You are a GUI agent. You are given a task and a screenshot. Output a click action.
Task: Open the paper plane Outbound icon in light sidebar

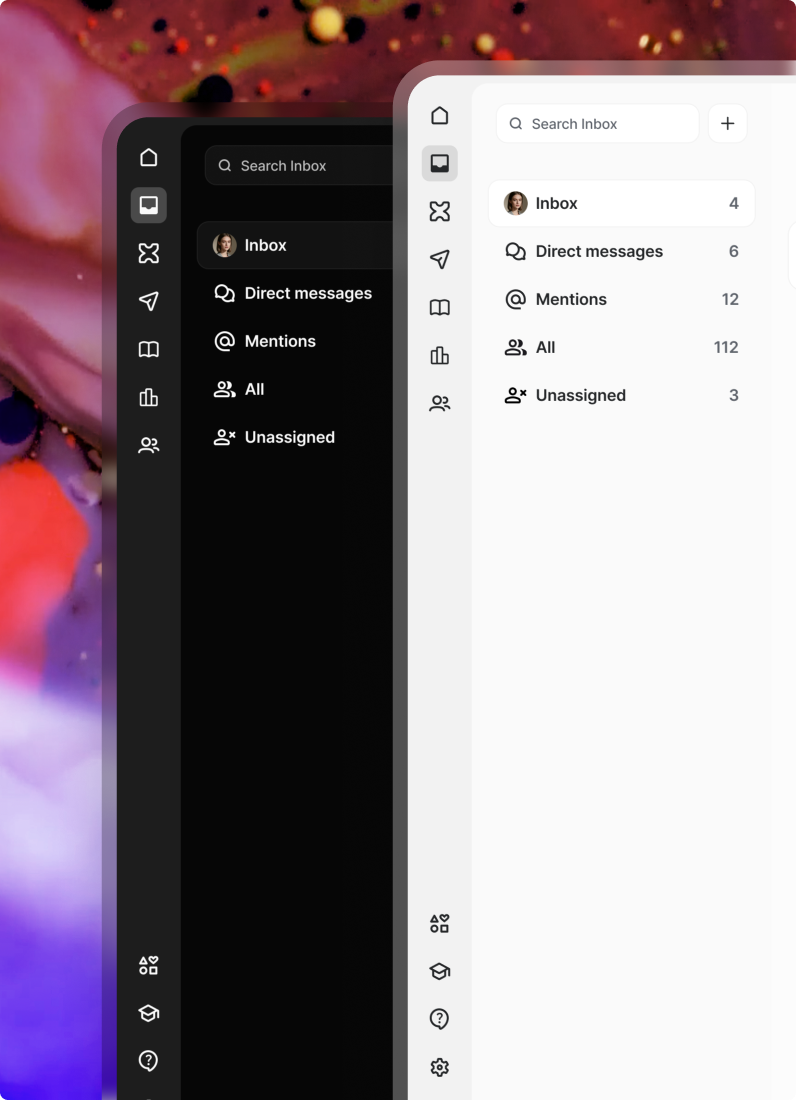point(439,260)
